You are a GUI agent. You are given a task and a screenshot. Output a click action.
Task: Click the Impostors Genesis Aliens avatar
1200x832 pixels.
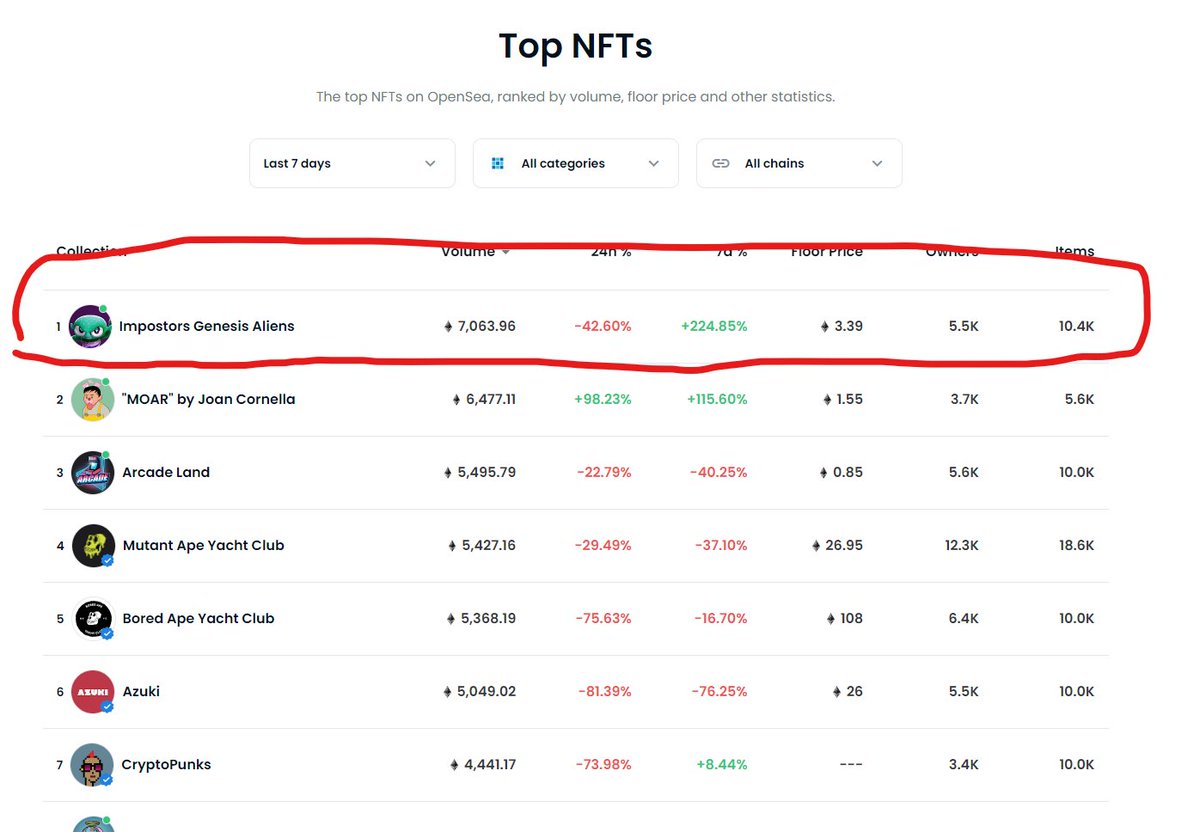(x=90, y=326)
